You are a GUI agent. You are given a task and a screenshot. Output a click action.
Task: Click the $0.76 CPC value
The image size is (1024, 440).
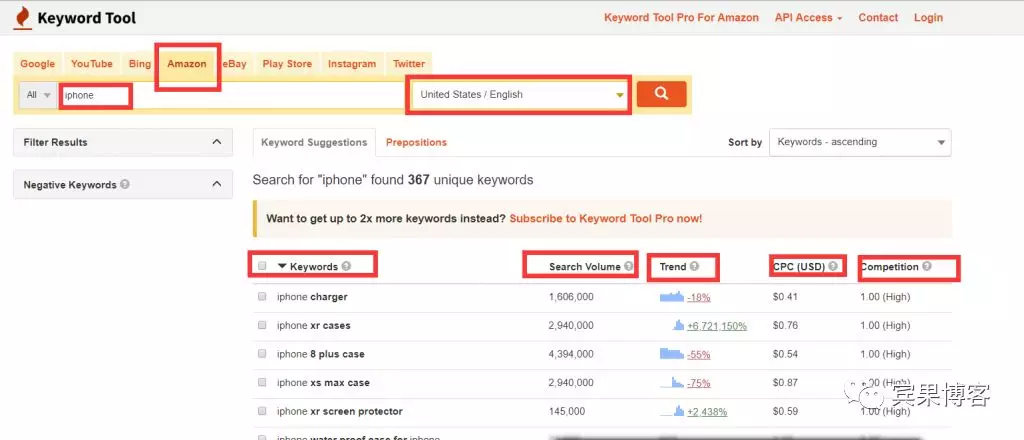click(785, 325)
